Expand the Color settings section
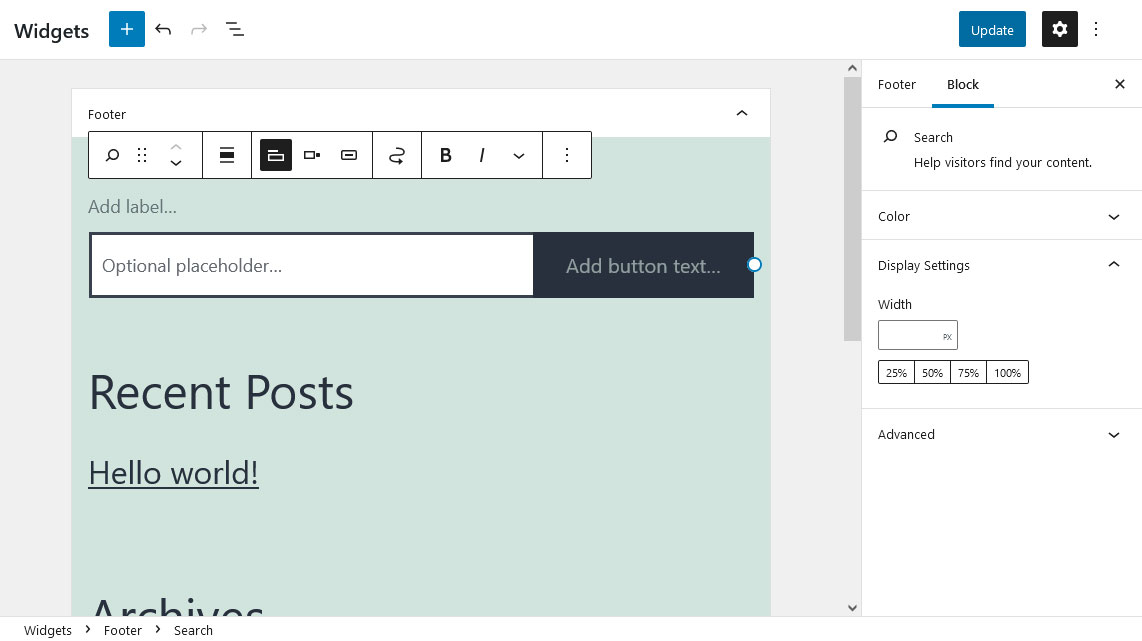The height and width of the screenshot is (641, 1142). click(1000, 216)
